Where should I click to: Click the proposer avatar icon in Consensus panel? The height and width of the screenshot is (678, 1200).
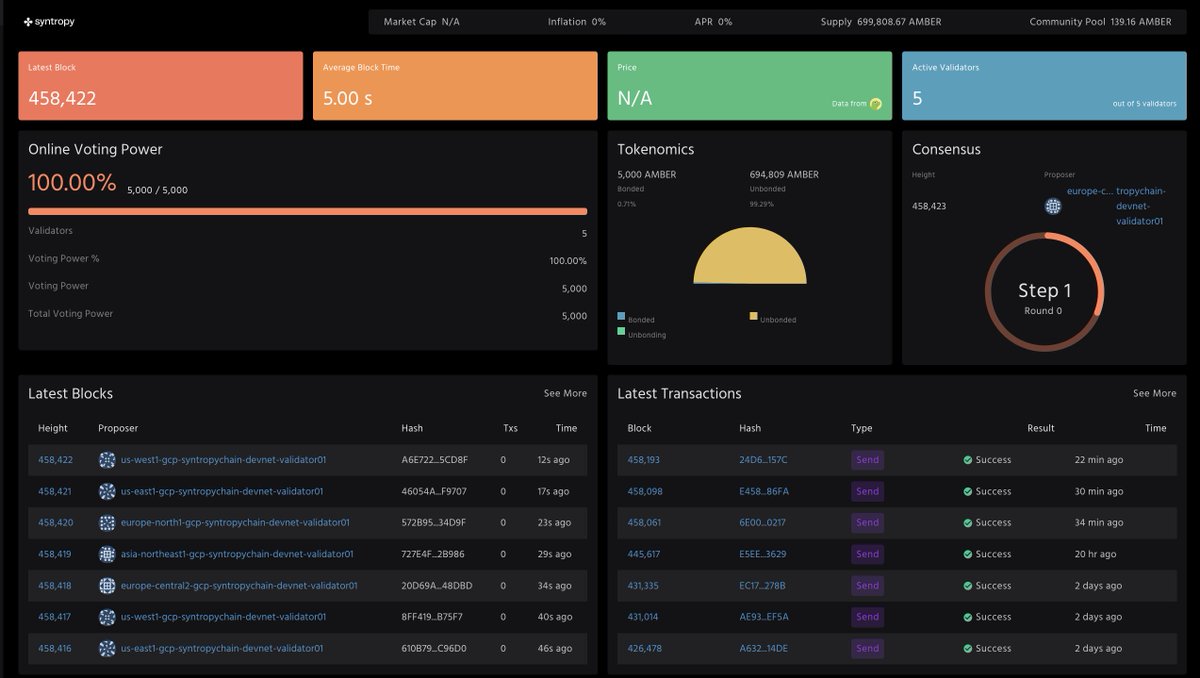pyautogui.click(x=1052, y=206)
